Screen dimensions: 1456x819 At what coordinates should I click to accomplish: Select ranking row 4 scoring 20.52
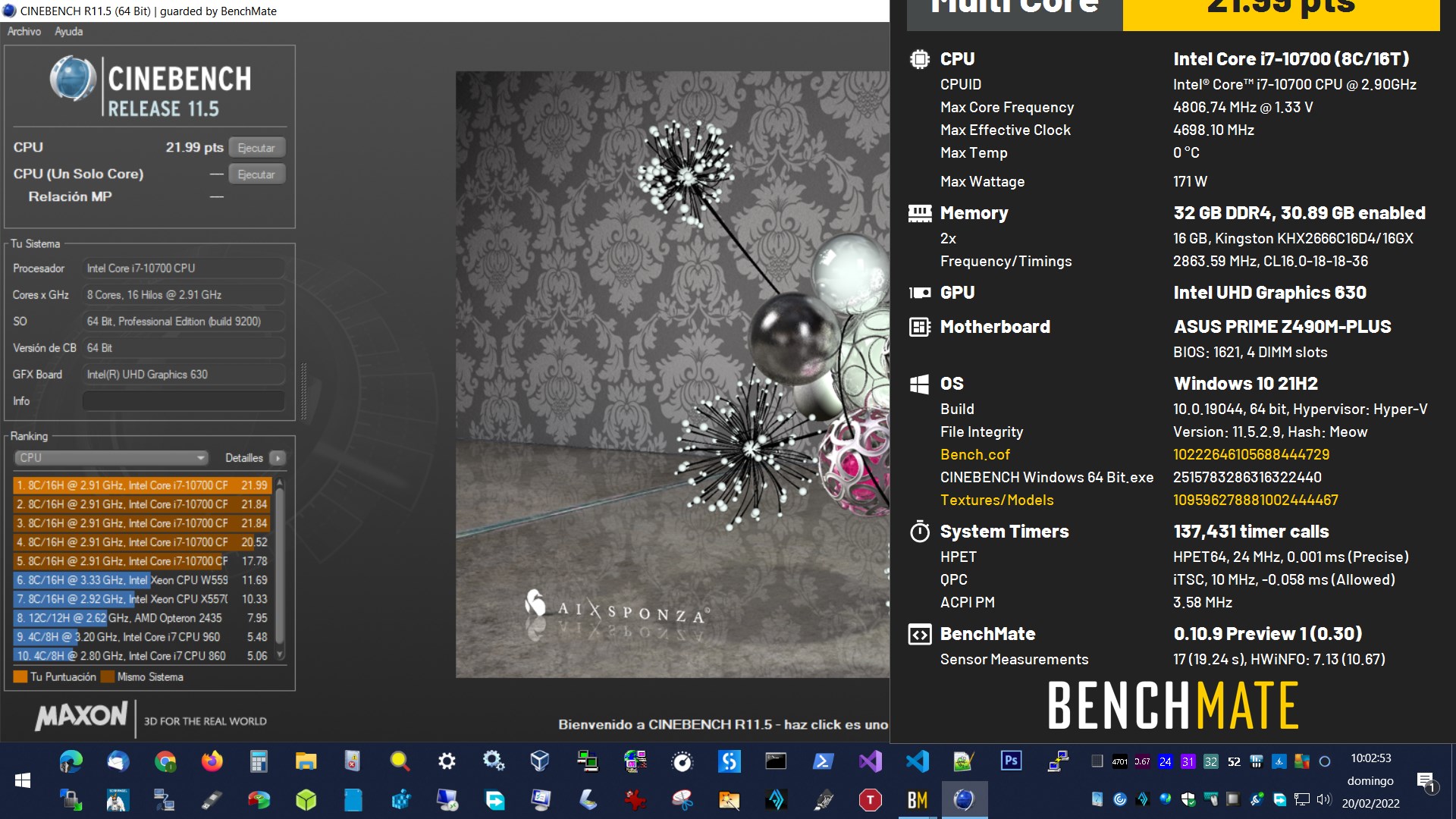click(x=143, y=542)
